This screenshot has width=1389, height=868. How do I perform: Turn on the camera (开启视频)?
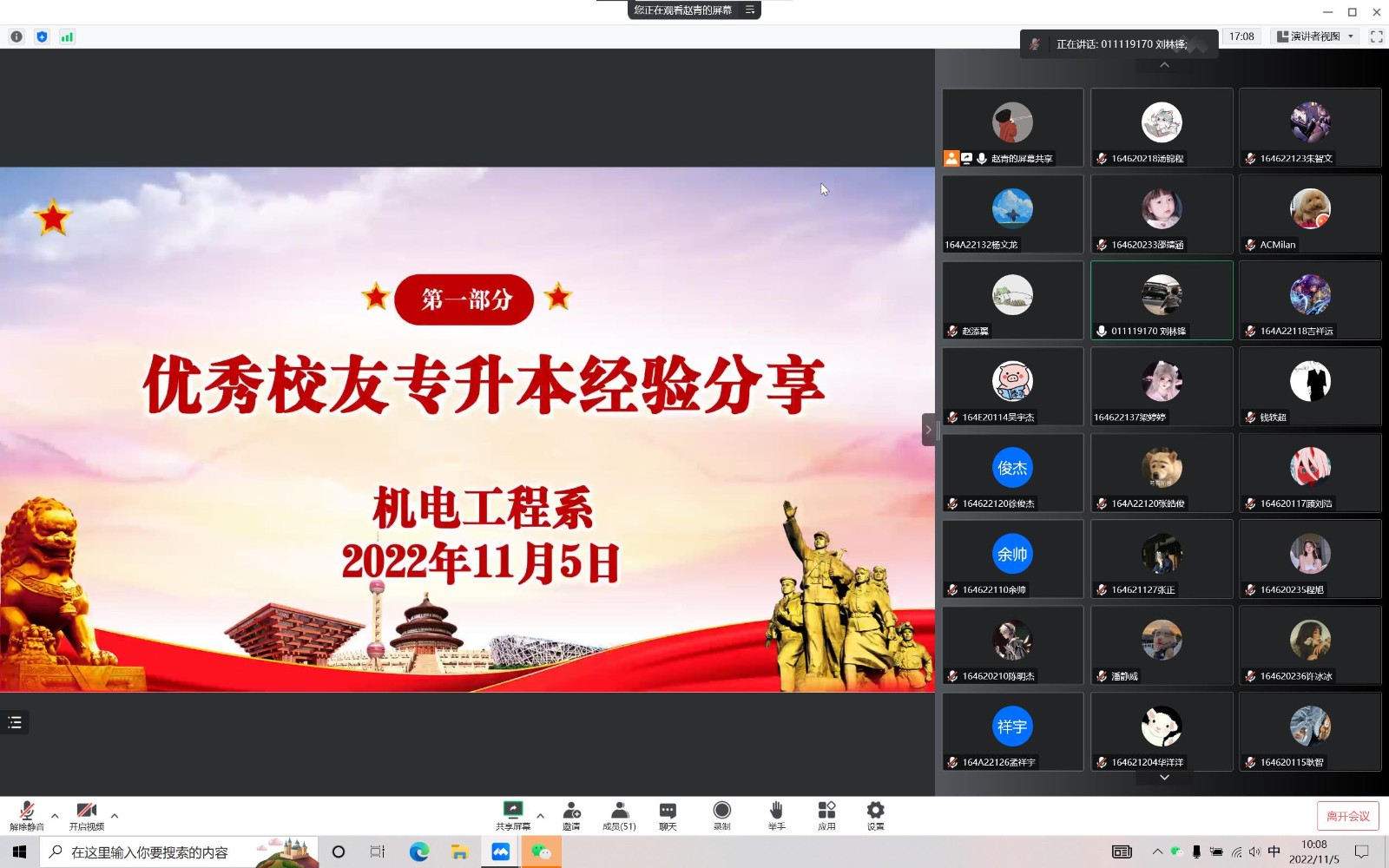(87, 815)
